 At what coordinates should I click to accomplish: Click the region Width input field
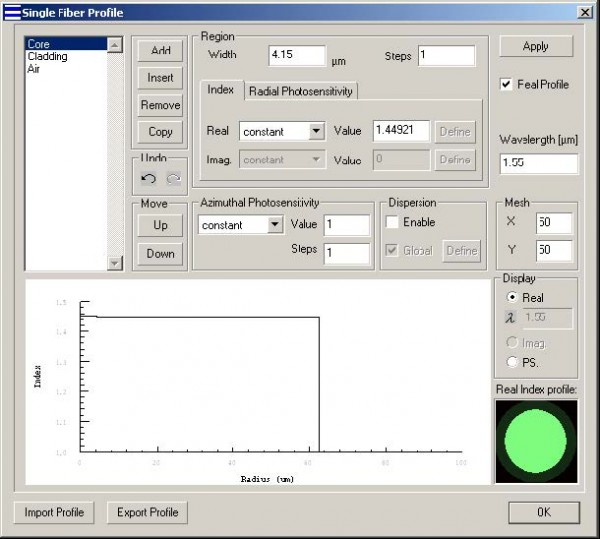coord(297,55)
